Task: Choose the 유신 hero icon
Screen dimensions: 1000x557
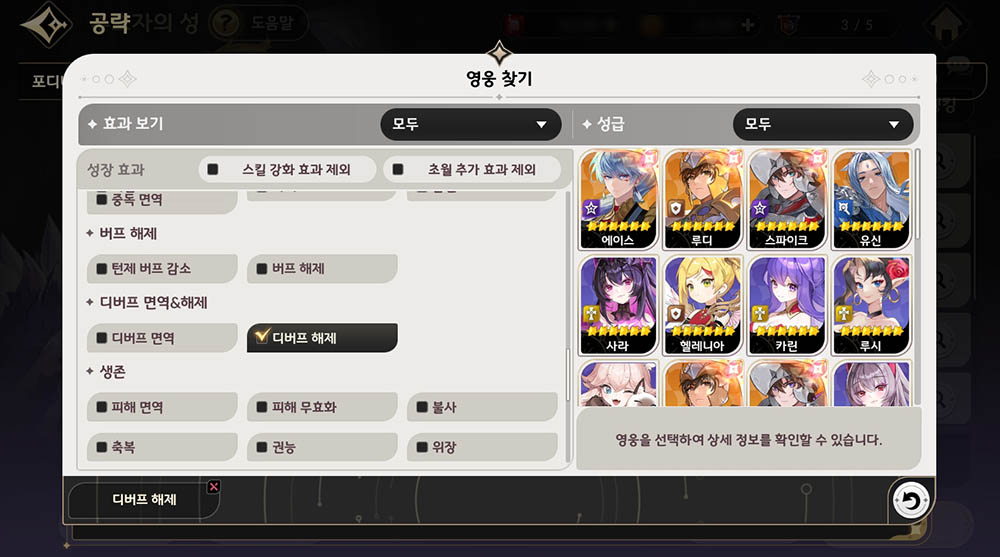Action: pyautogui.click(x=871, y=200)
